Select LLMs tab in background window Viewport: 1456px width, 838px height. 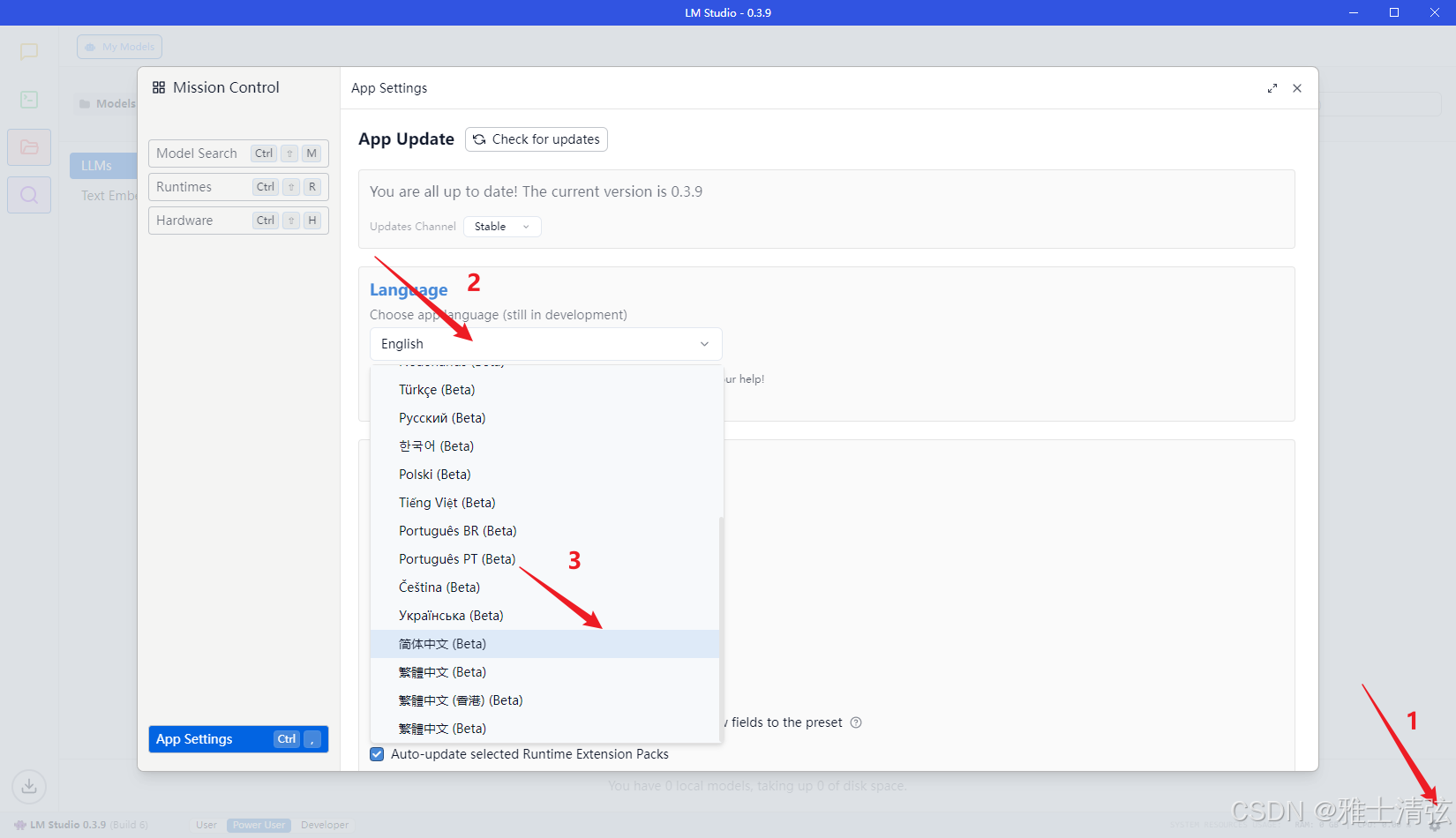pos(103,166)
